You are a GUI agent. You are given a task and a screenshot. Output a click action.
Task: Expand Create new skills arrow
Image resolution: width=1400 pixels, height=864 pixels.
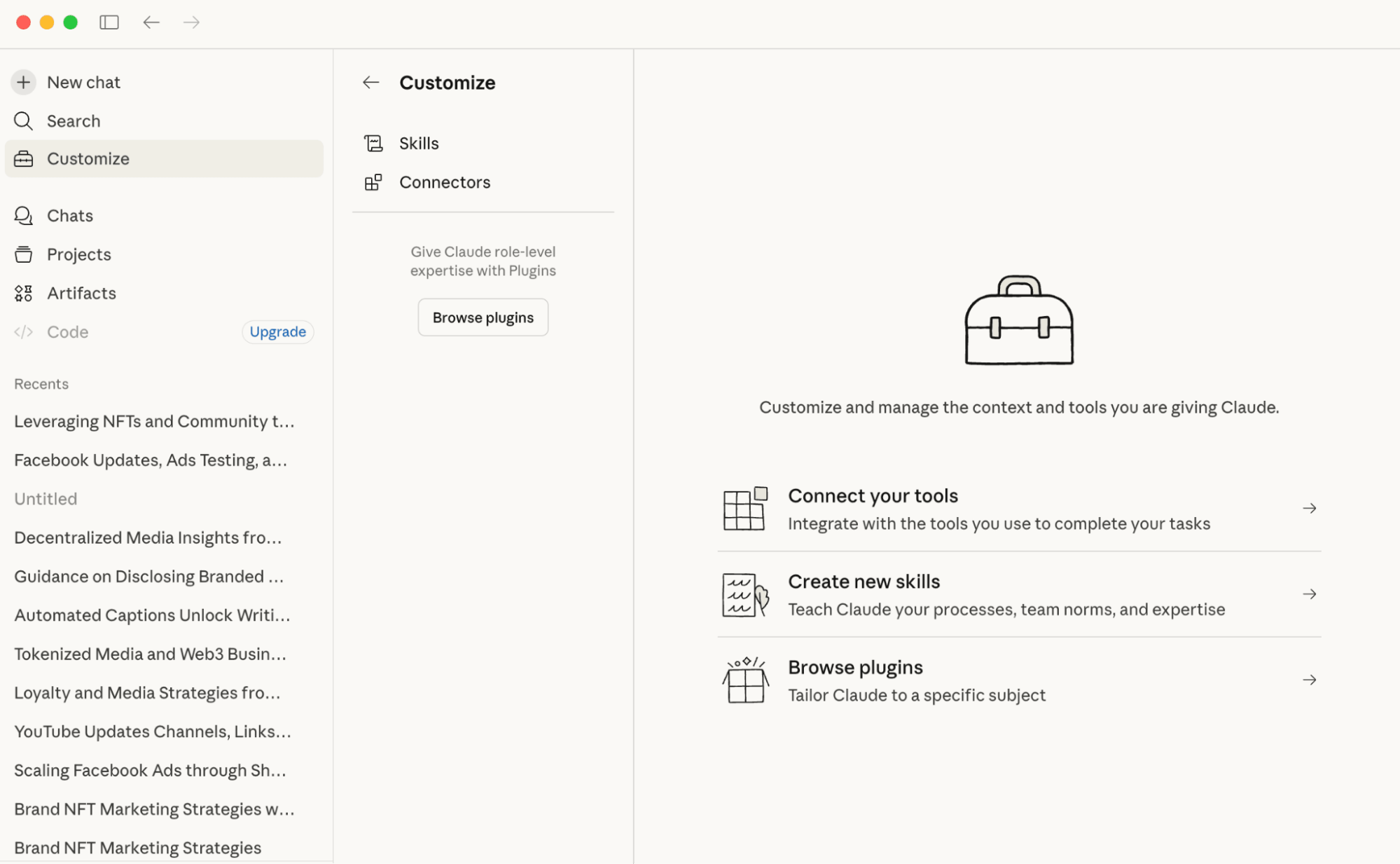point(1309,594)
